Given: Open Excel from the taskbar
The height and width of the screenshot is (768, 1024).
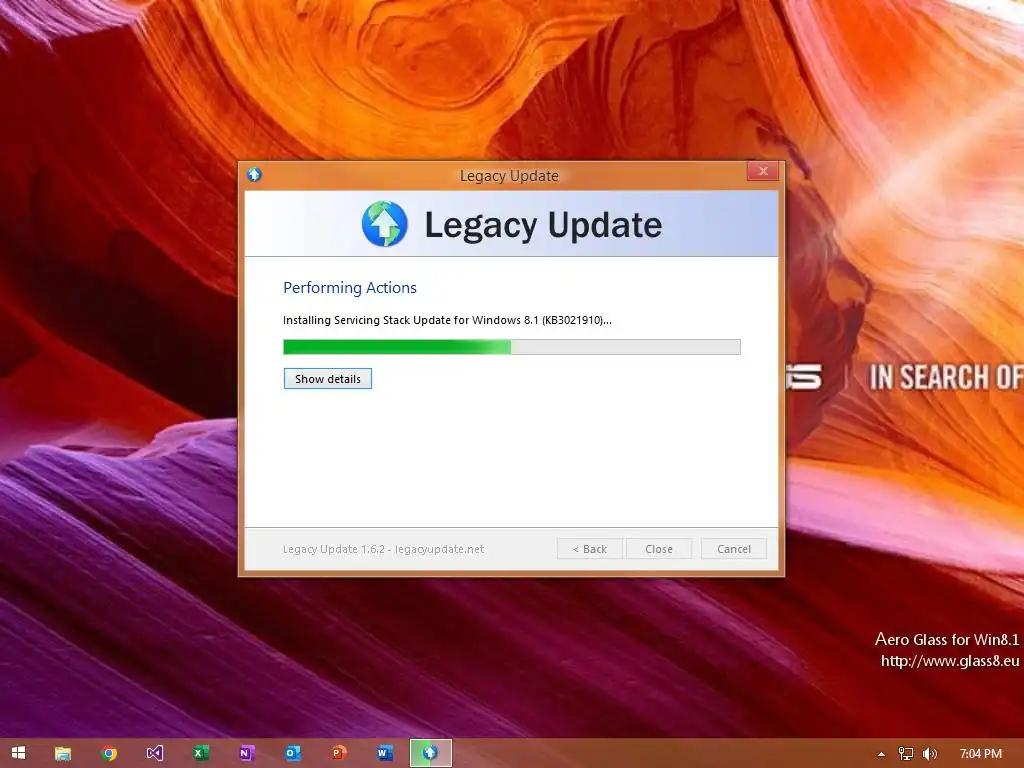Looking at the screenshot, I should [x=200, y=753].
